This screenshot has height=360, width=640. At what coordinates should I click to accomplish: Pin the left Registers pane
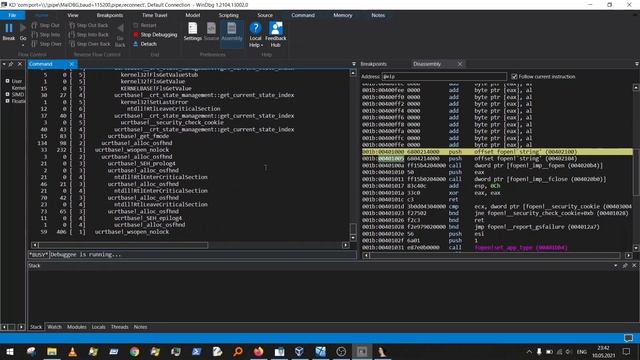pos(11,64)
